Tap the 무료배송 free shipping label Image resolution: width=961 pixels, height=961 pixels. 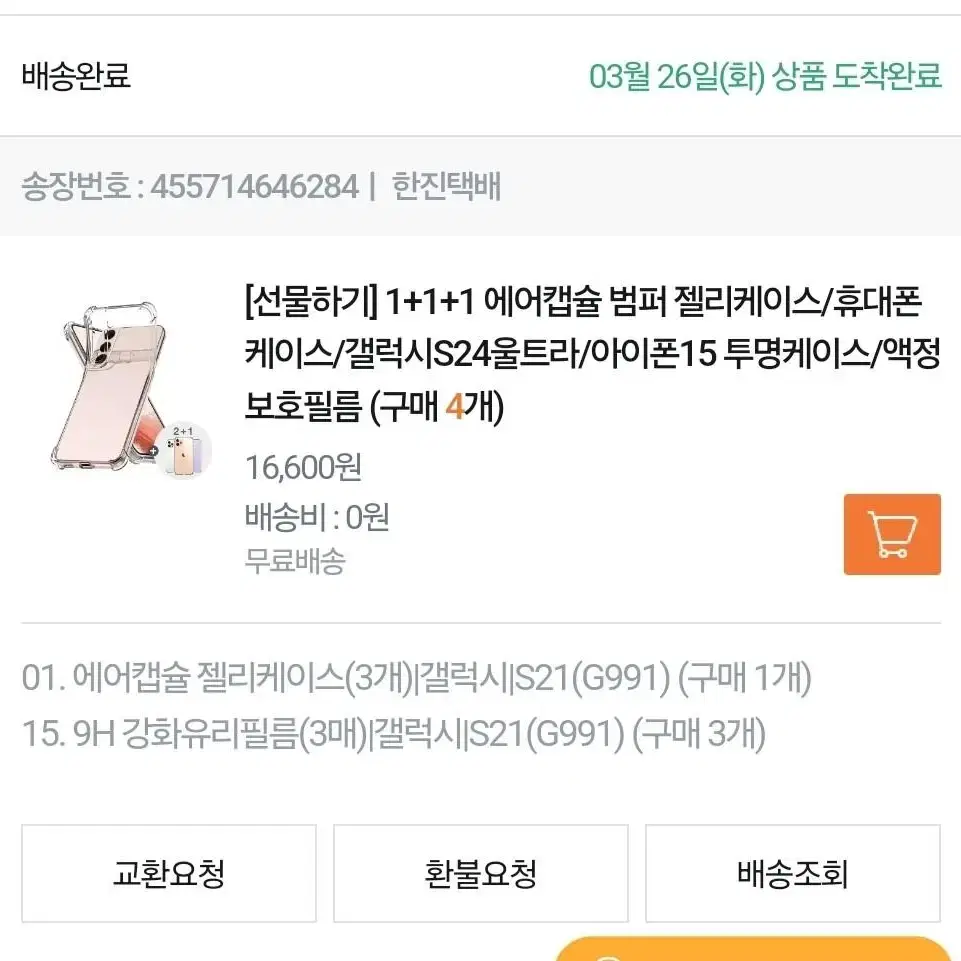(295, 561)
